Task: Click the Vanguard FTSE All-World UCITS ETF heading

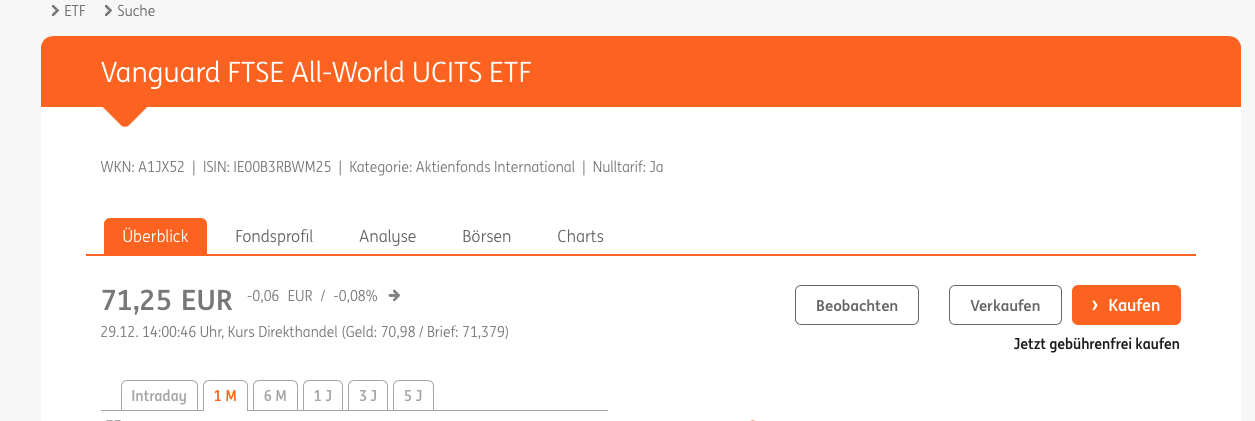Action: tap(316, 72)
